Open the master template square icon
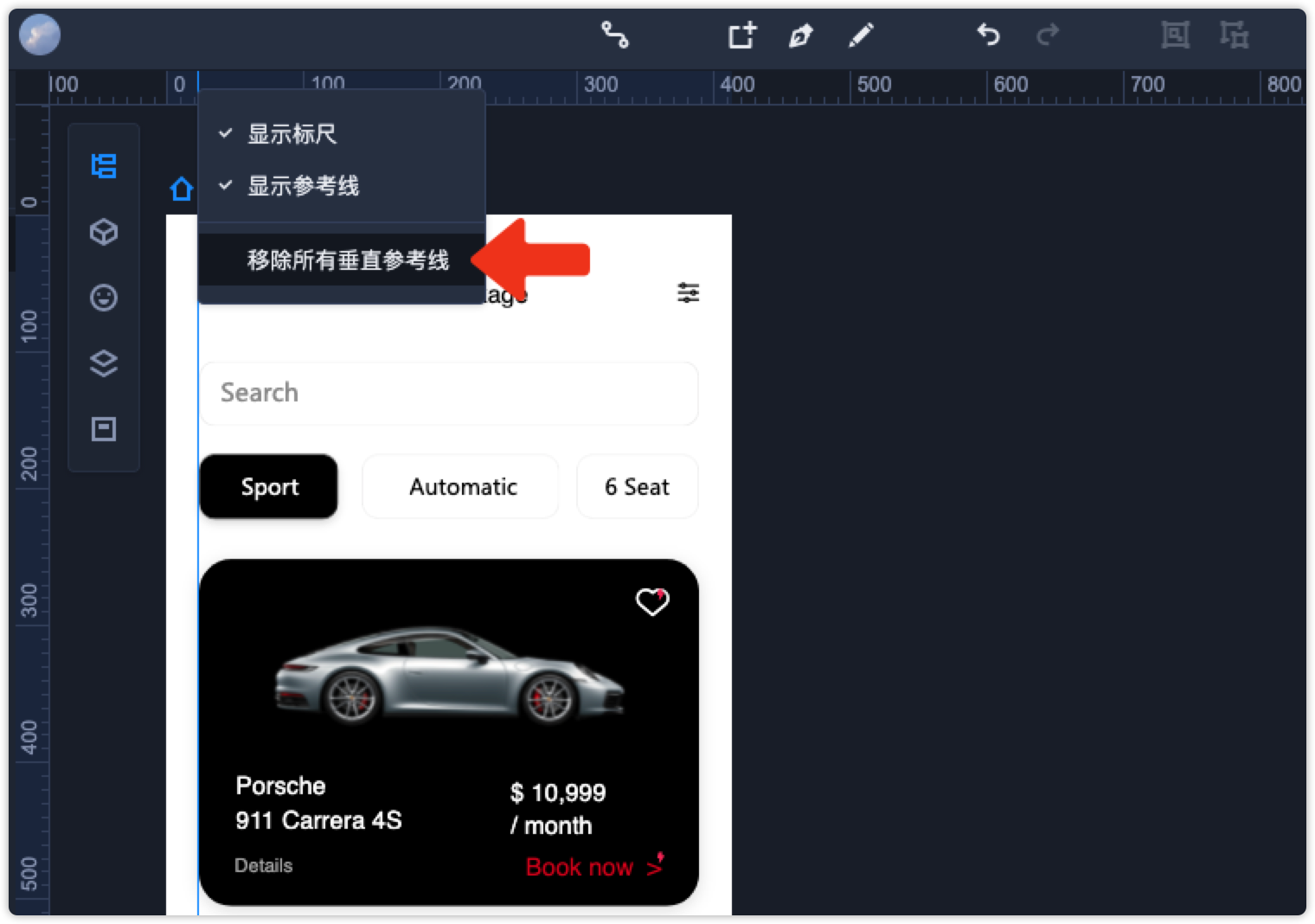1315x924 pixels. [104, 429]
